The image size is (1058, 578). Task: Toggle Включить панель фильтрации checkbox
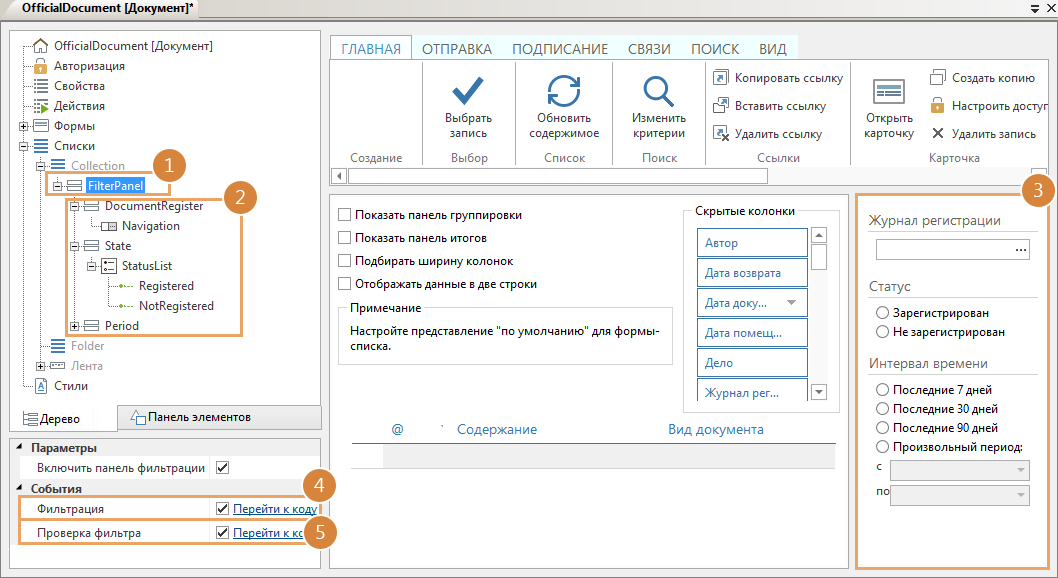[223, 468]
